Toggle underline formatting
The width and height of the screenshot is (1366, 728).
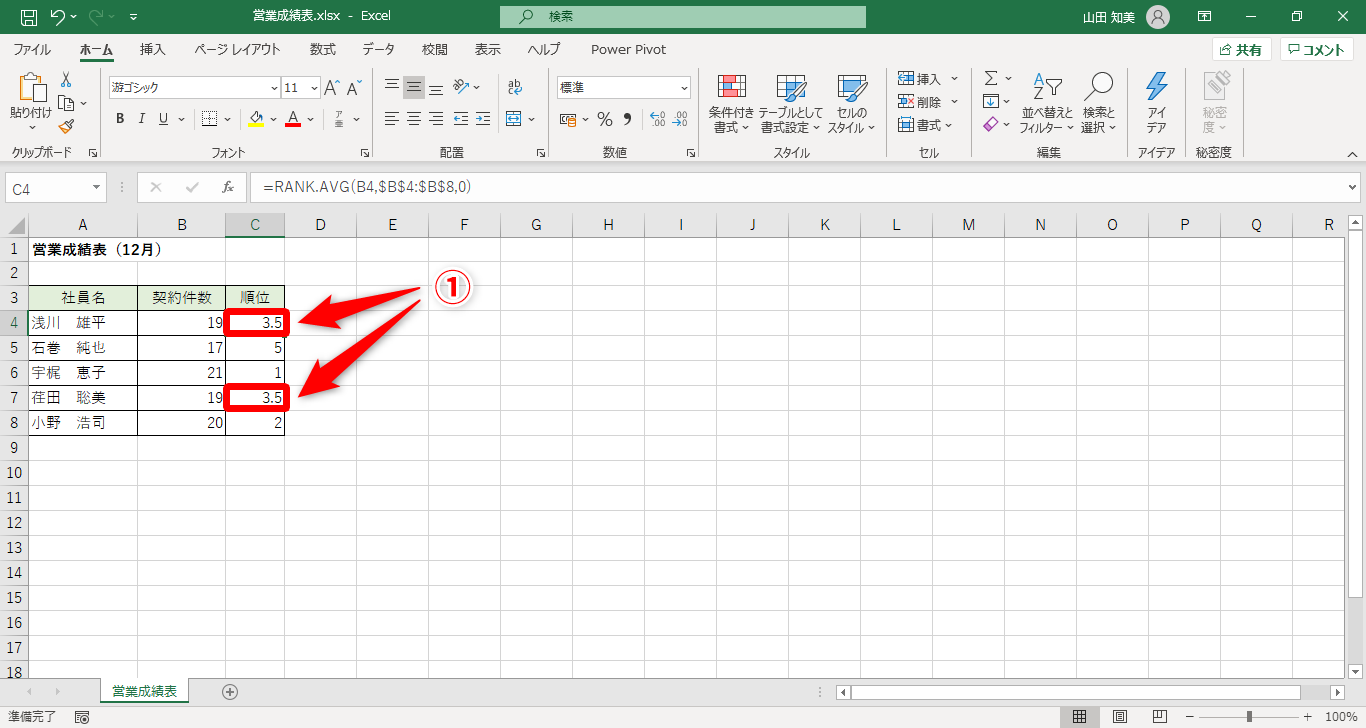click(163, 119)
